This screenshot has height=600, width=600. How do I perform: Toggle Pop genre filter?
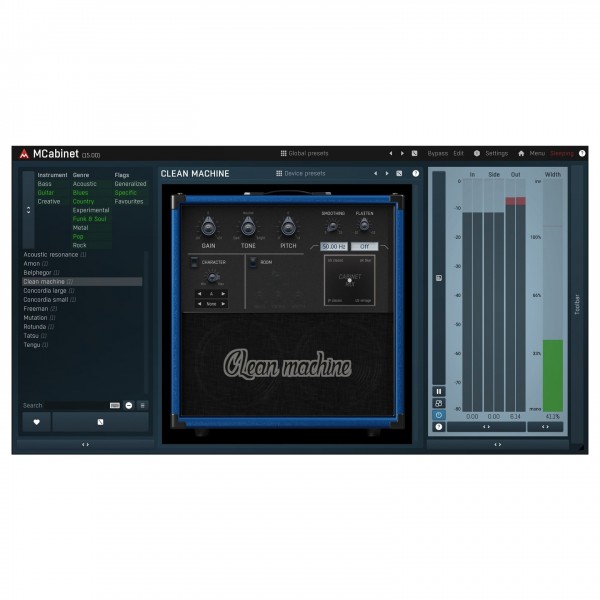click(x=78, y=237)
